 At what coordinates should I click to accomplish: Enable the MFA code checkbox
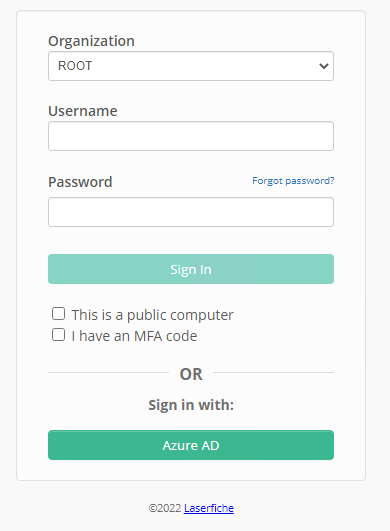(x=58, y=335)
